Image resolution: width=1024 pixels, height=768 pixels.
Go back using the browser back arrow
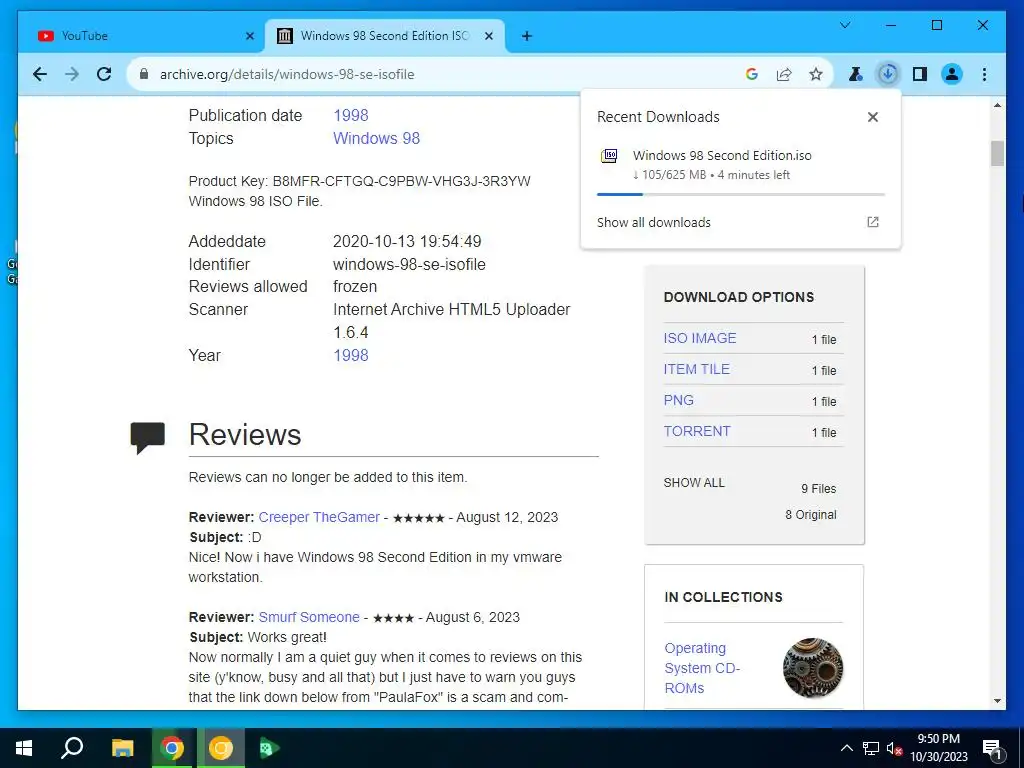point(40,74)
